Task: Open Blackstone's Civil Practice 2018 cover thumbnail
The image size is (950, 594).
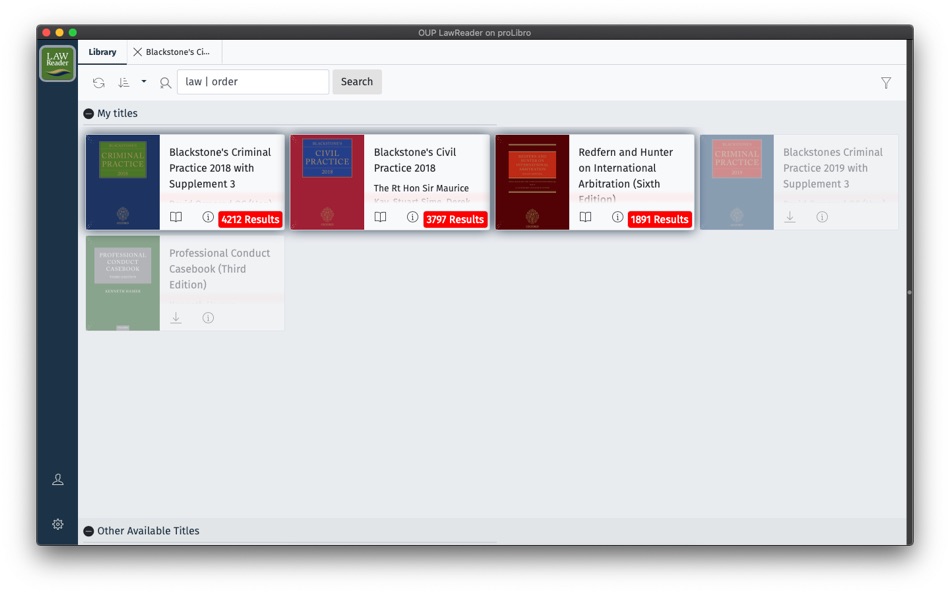Action: point(327,182)
